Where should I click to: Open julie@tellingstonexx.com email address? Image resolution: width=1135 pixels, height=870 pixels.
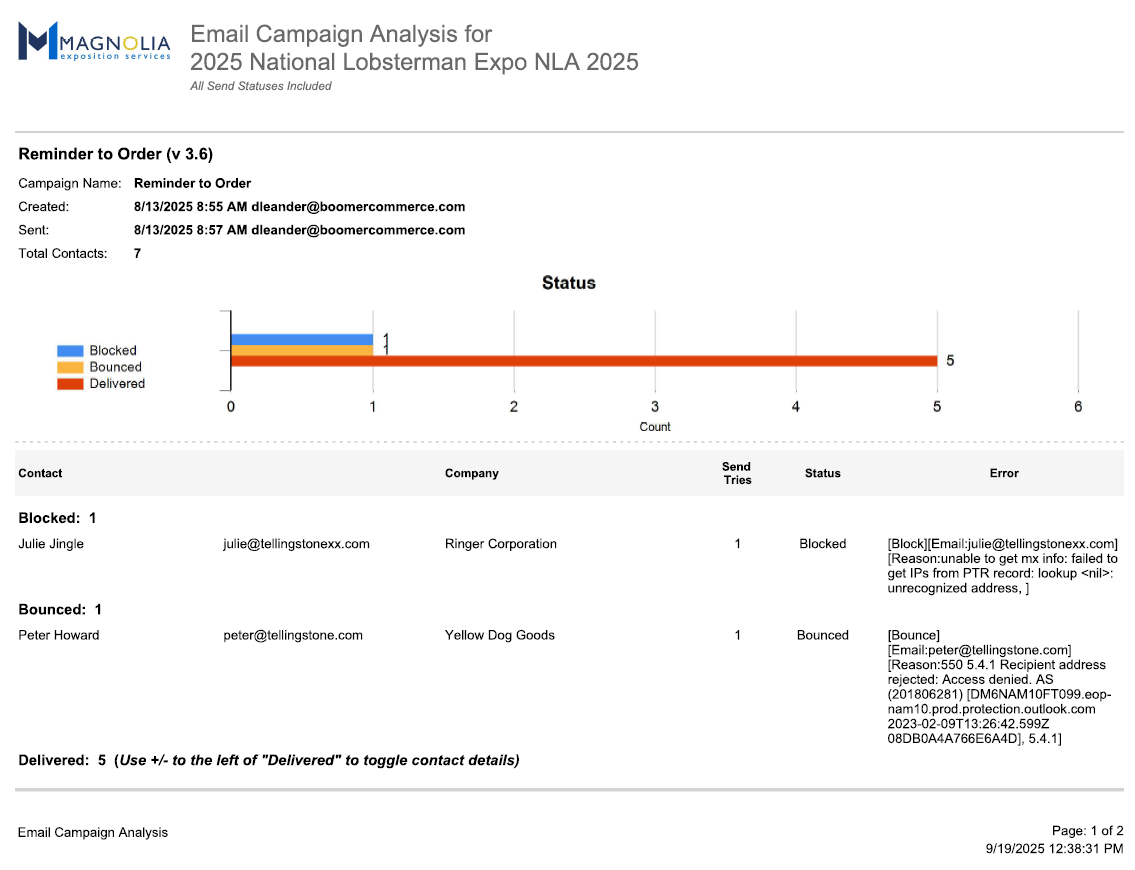[x=296, y=544]
